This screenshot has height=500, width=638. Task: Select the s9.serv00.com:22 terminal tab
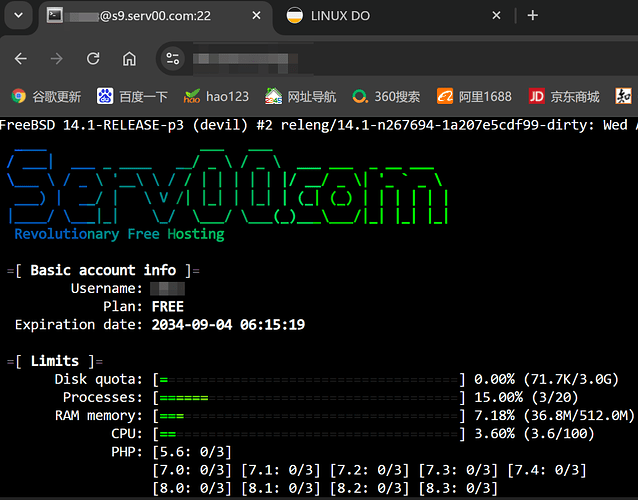click(x=150, y=16)
